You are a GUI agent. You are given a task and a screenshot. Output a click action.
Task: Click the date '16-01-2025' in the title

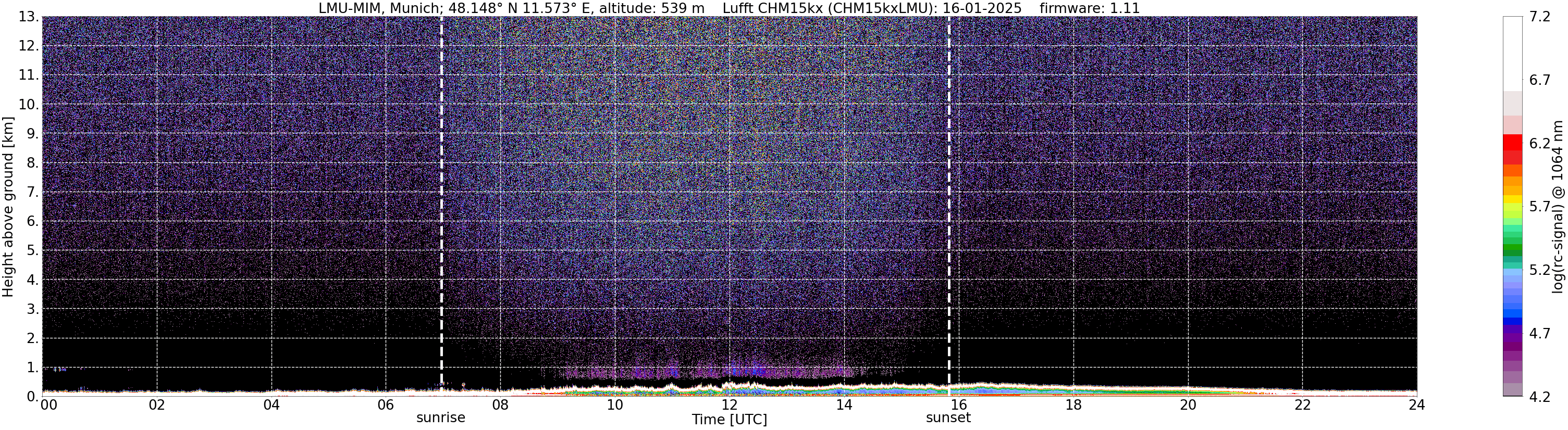pyautogui.click(x=982, y=8)
